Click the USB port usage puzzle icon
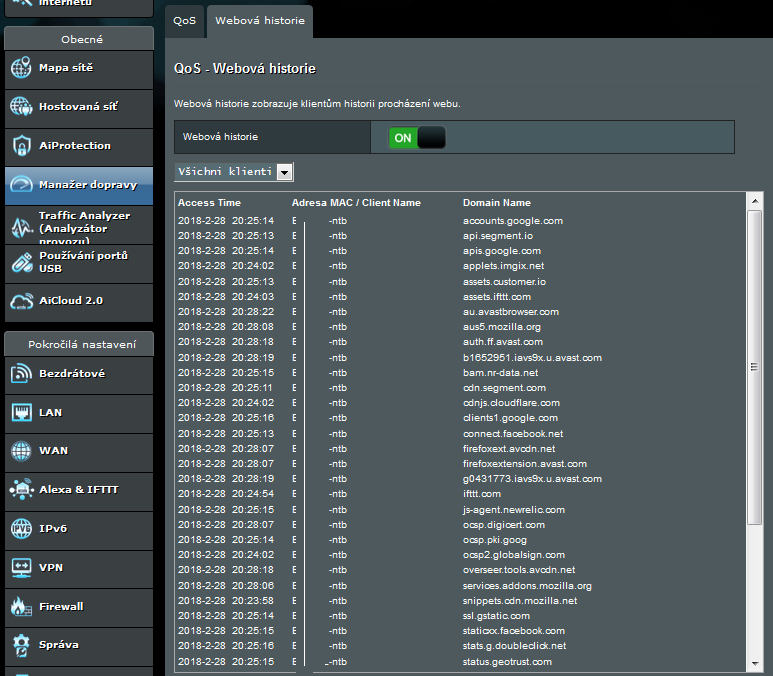Image resolution: width=773 pixels, height=676 pixels. [x=22, y=263]
